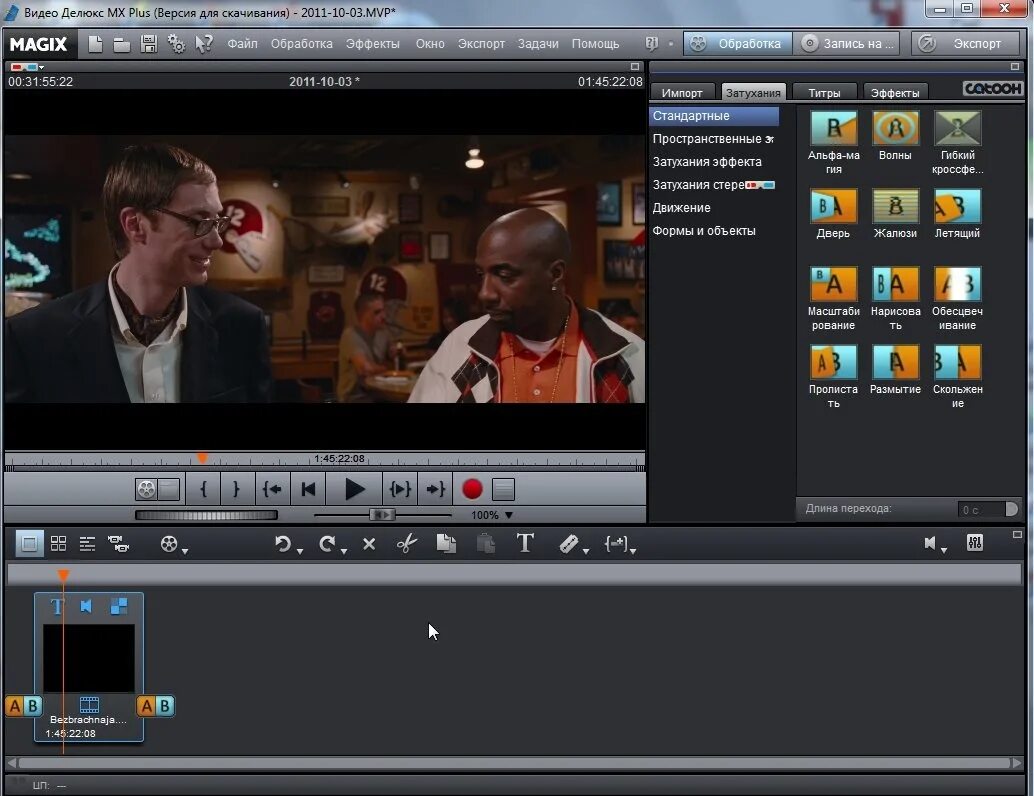Click the Экспорт button
This screenshot has width=1034, height=796.
(x=967, y=44)
